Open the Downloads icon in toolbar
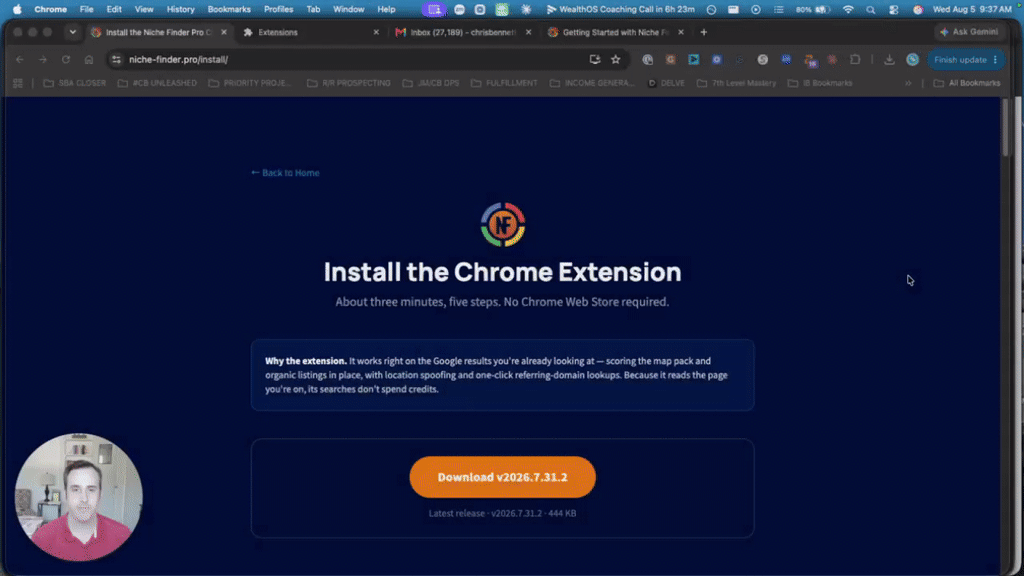 889,59
